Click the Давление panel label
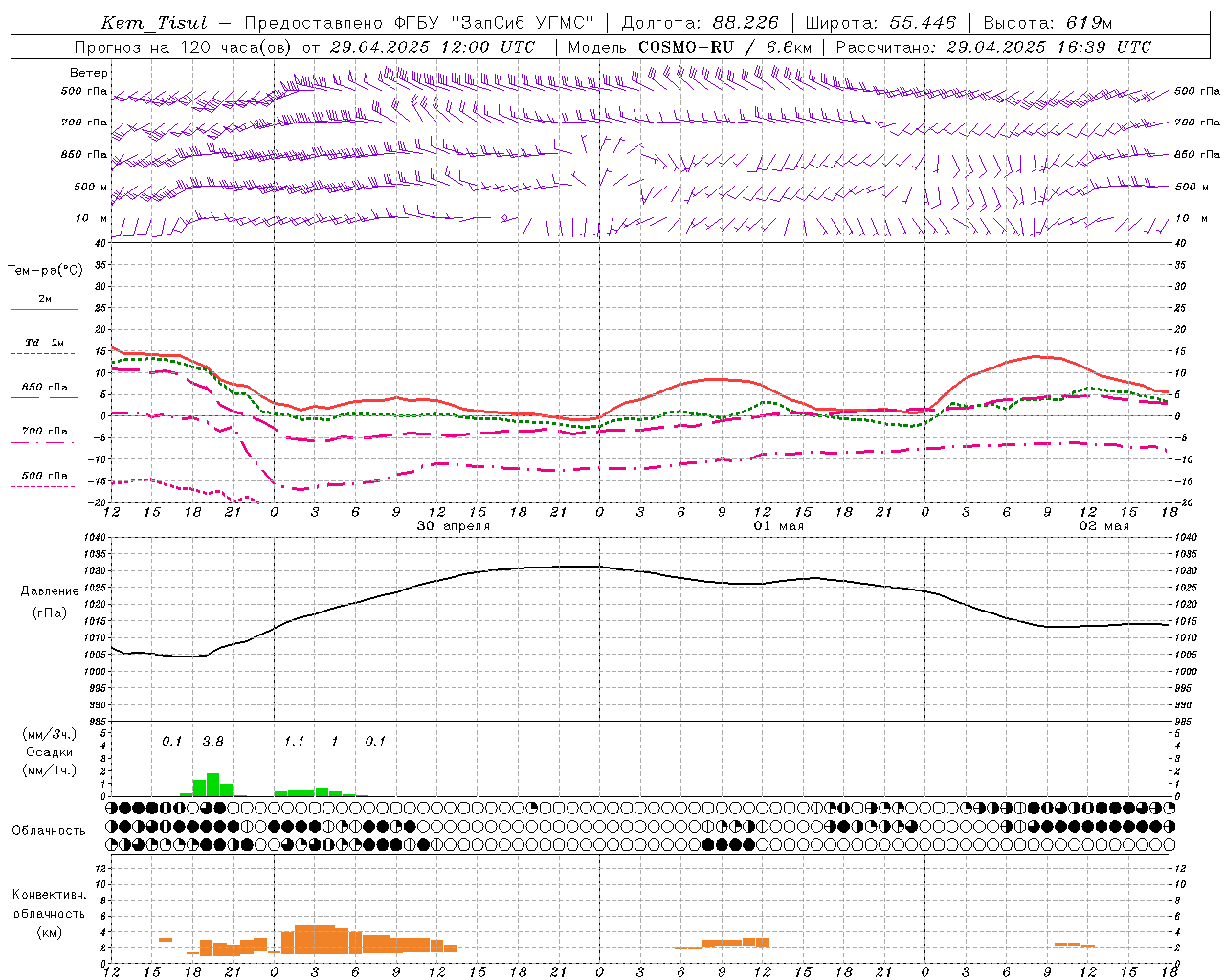 (50, 591)
